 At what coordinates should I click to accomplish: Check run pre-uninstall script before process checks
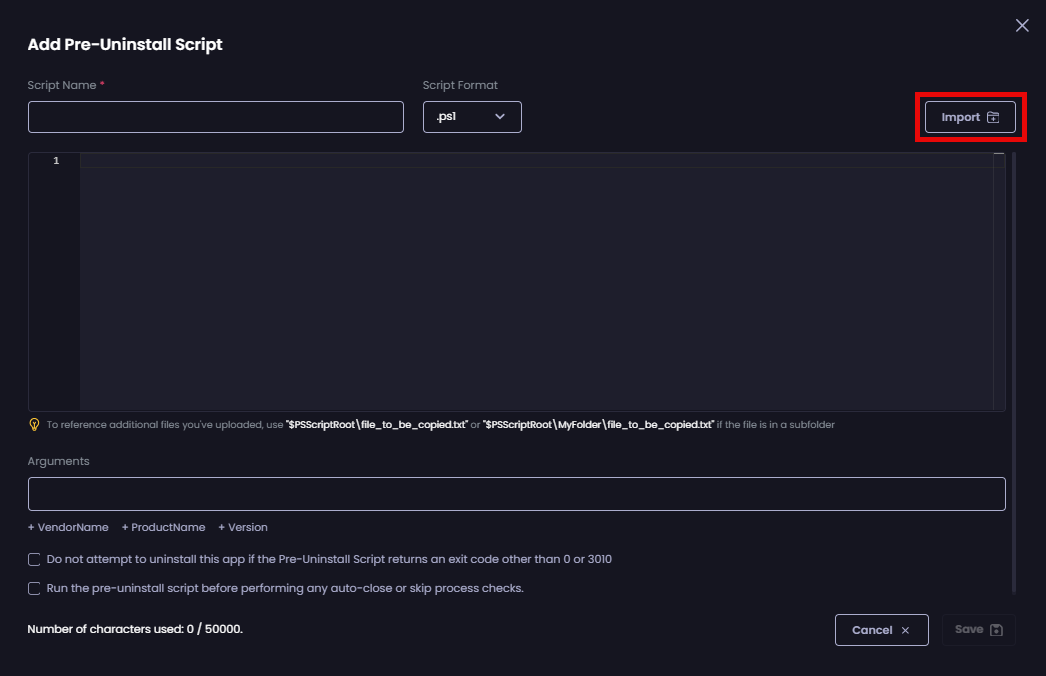(33, 588)
